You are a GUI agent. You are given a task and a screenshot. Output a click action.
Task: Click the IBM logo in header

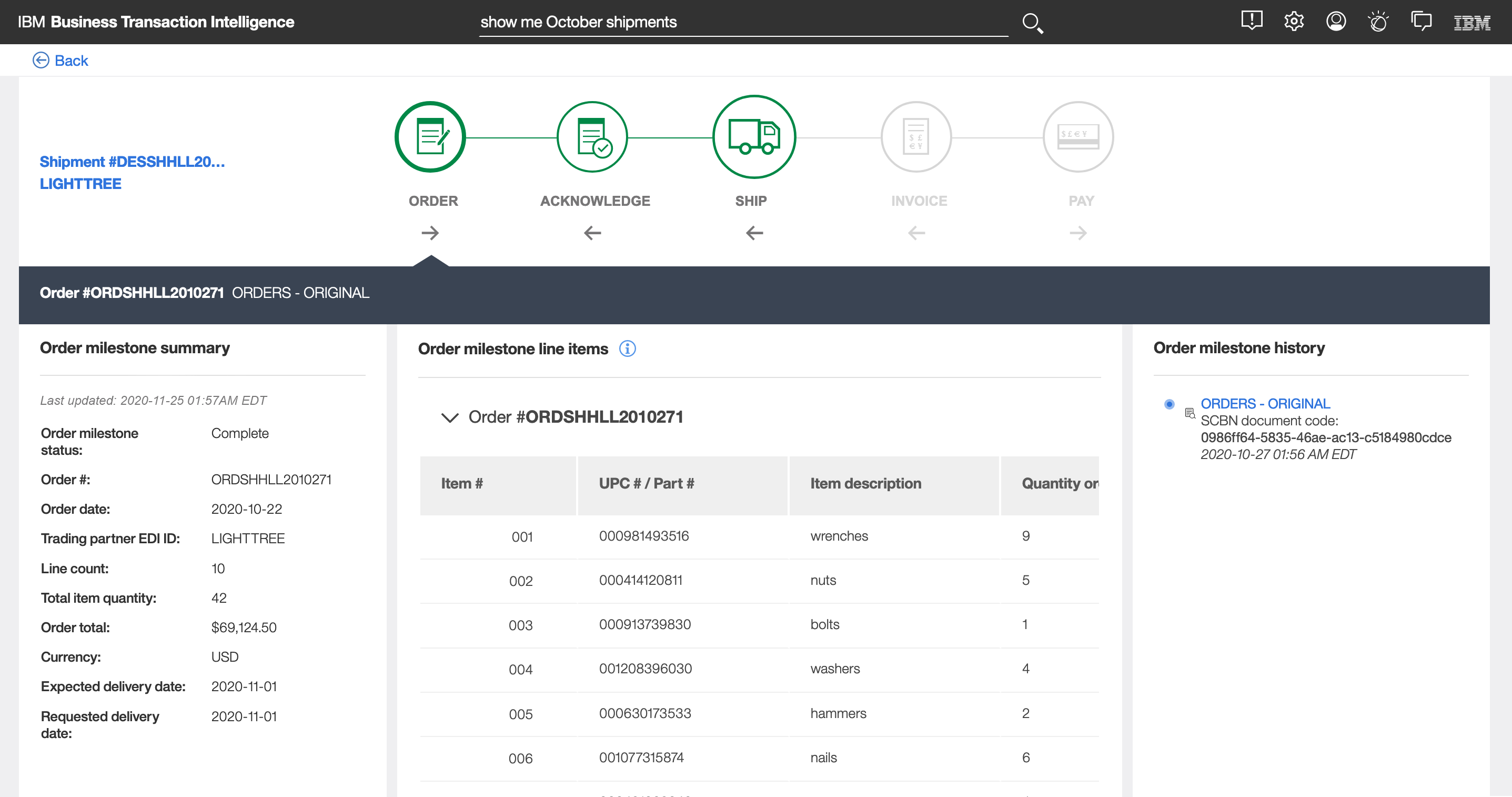click(1471, 22)
